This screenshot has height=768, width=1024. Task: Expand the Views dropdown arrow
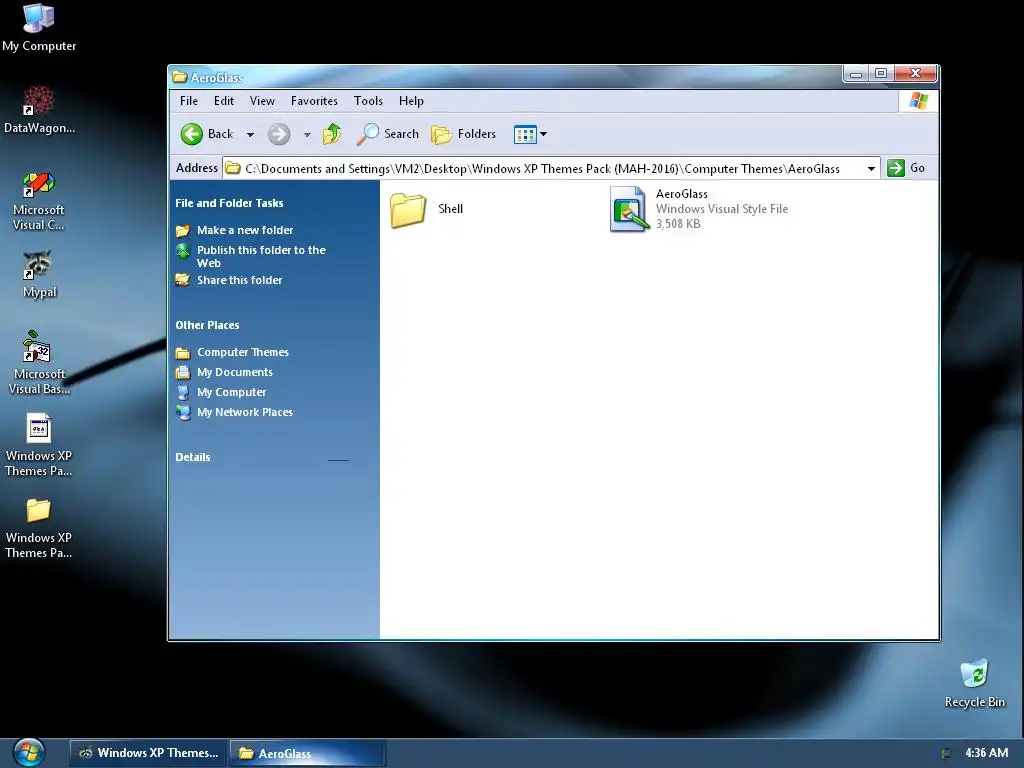(x=543, y=134)
